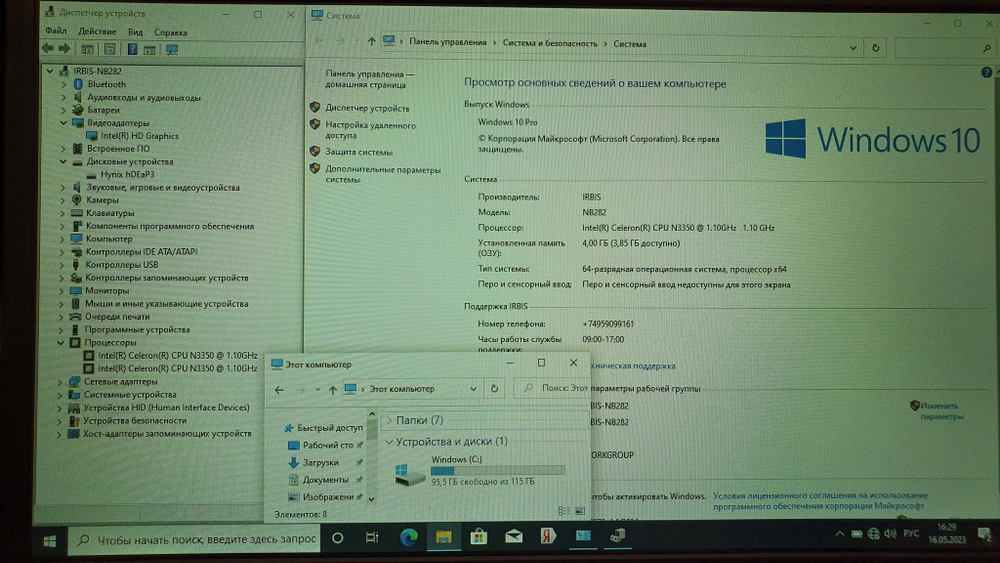Select Intel(R) HD Graphics device

point(140,136)
